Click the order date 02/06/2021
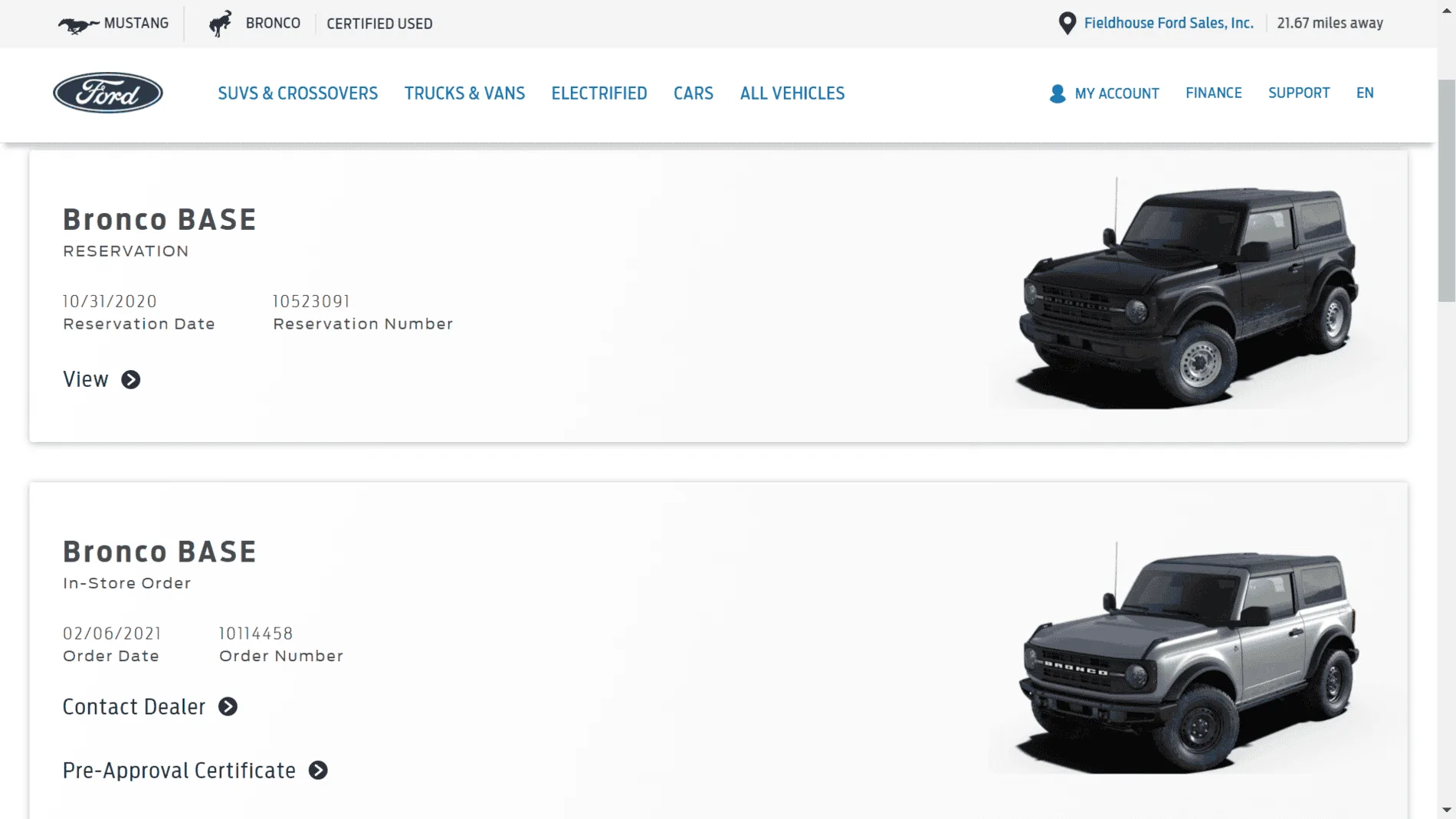 click(112, 634)
